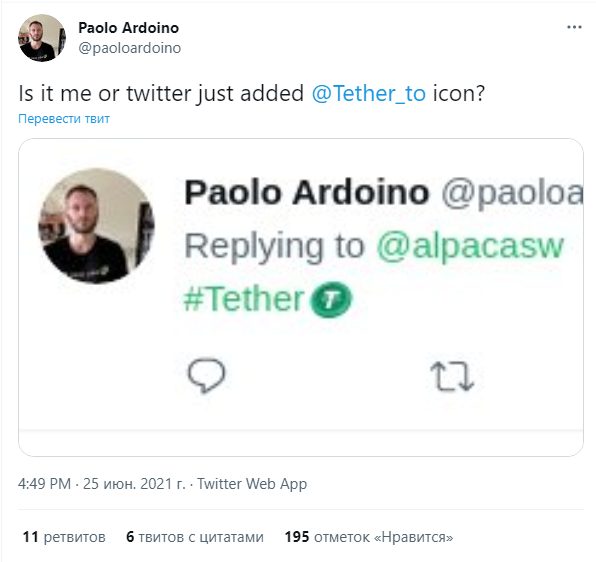The height and width of the screenshot is (562, 596).
Task: Click the reply speech bubble icon
Action: (206, 375)
